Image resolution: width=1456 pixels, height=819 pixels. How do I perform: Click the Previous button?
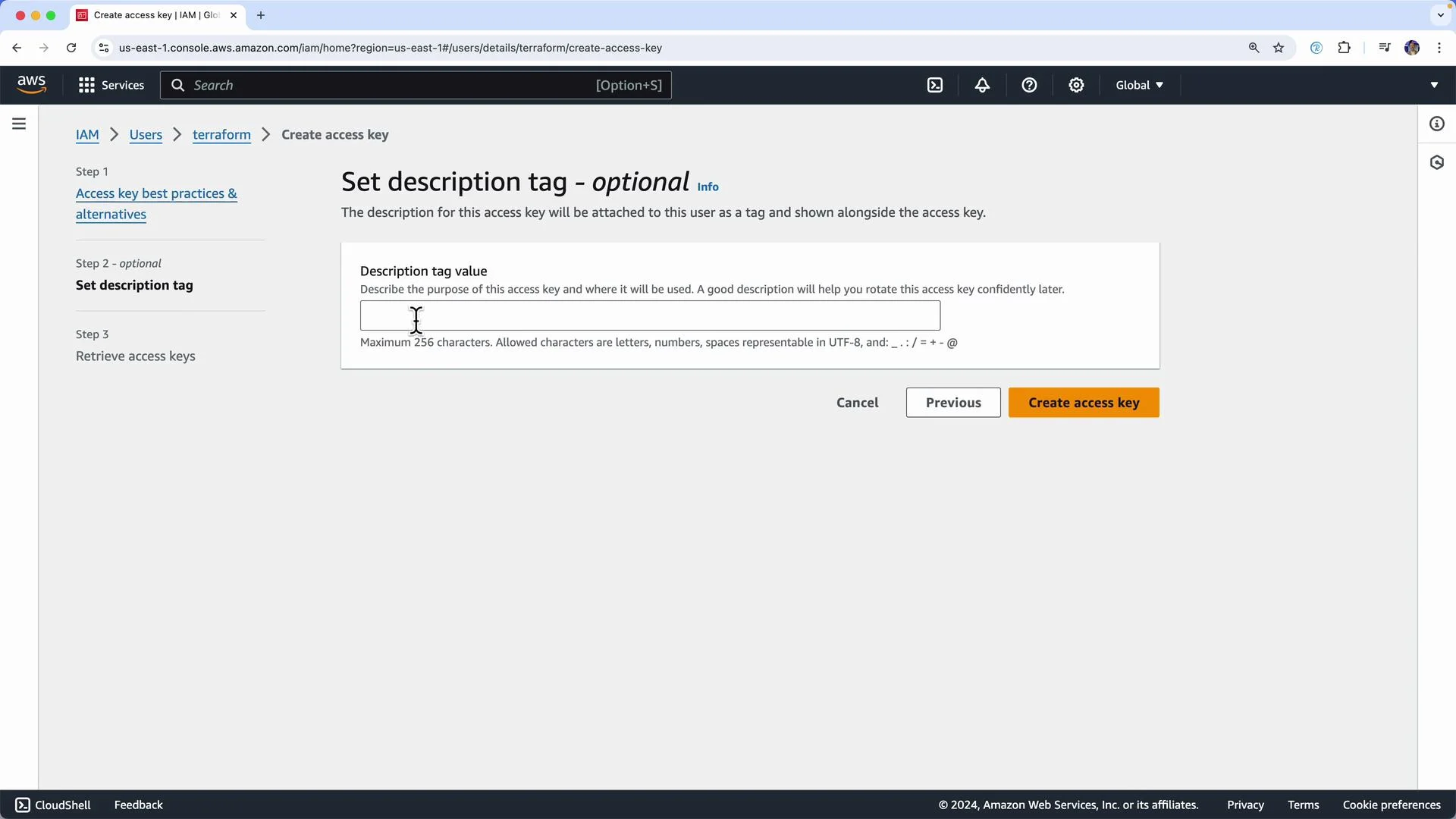[953, 403]
